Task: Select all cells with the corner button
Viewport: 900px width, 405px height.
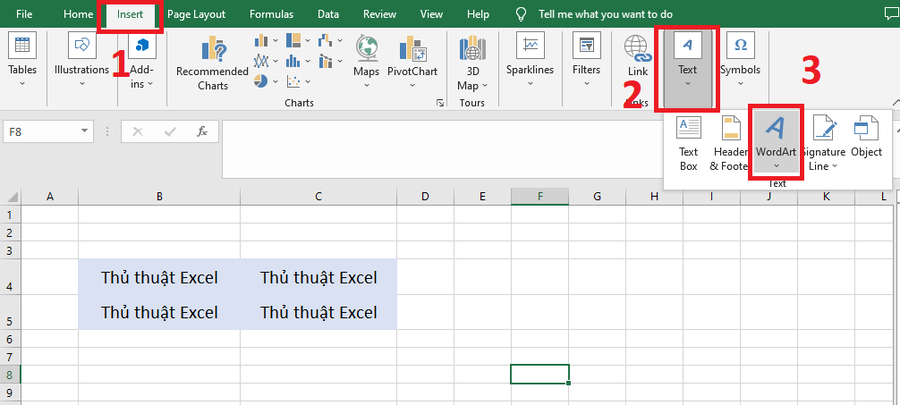Action: [11, 197]
